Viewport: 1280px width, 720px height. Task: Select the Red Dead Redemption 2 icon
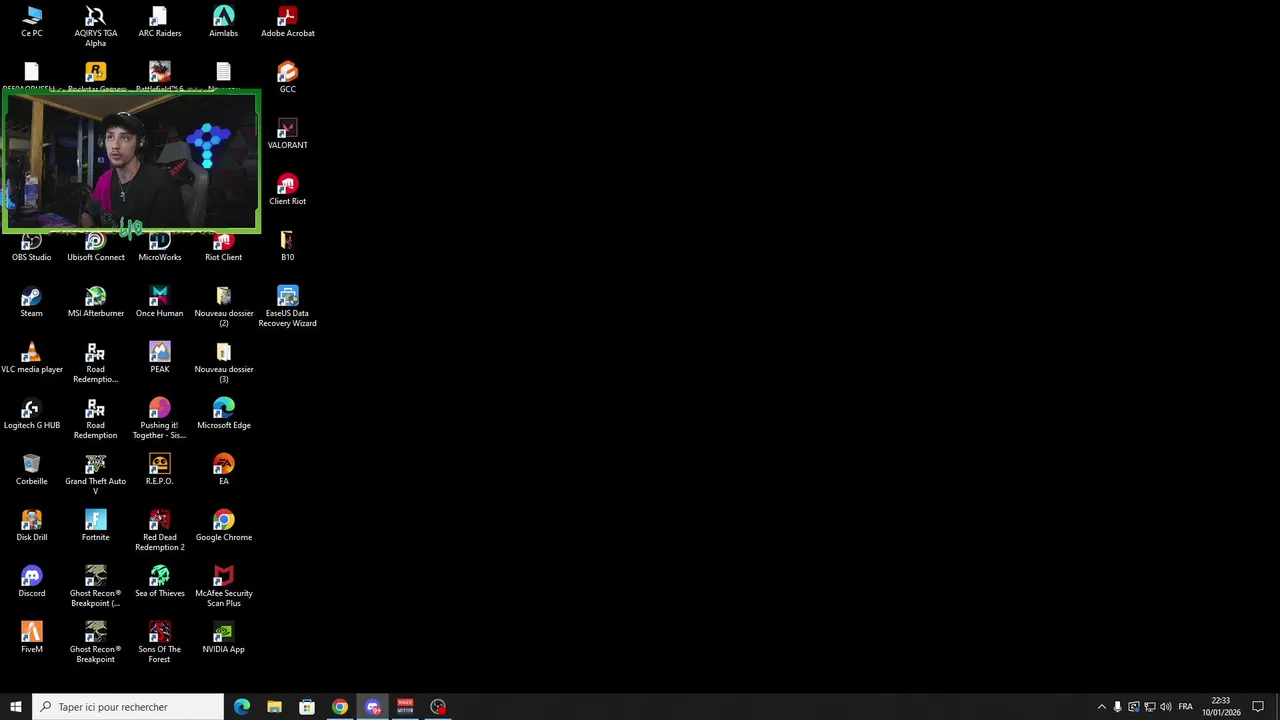click(160, 531)
